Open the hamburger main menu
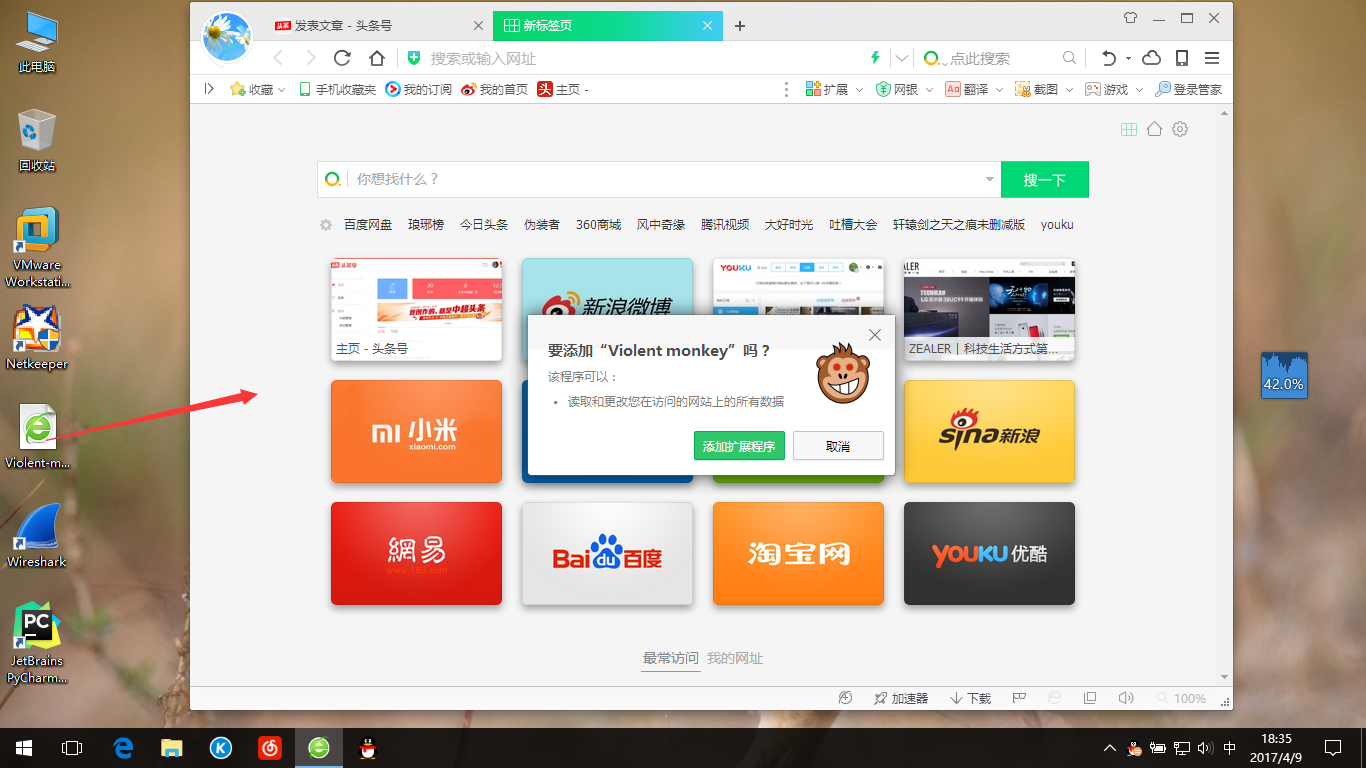 coord(1212,58)
